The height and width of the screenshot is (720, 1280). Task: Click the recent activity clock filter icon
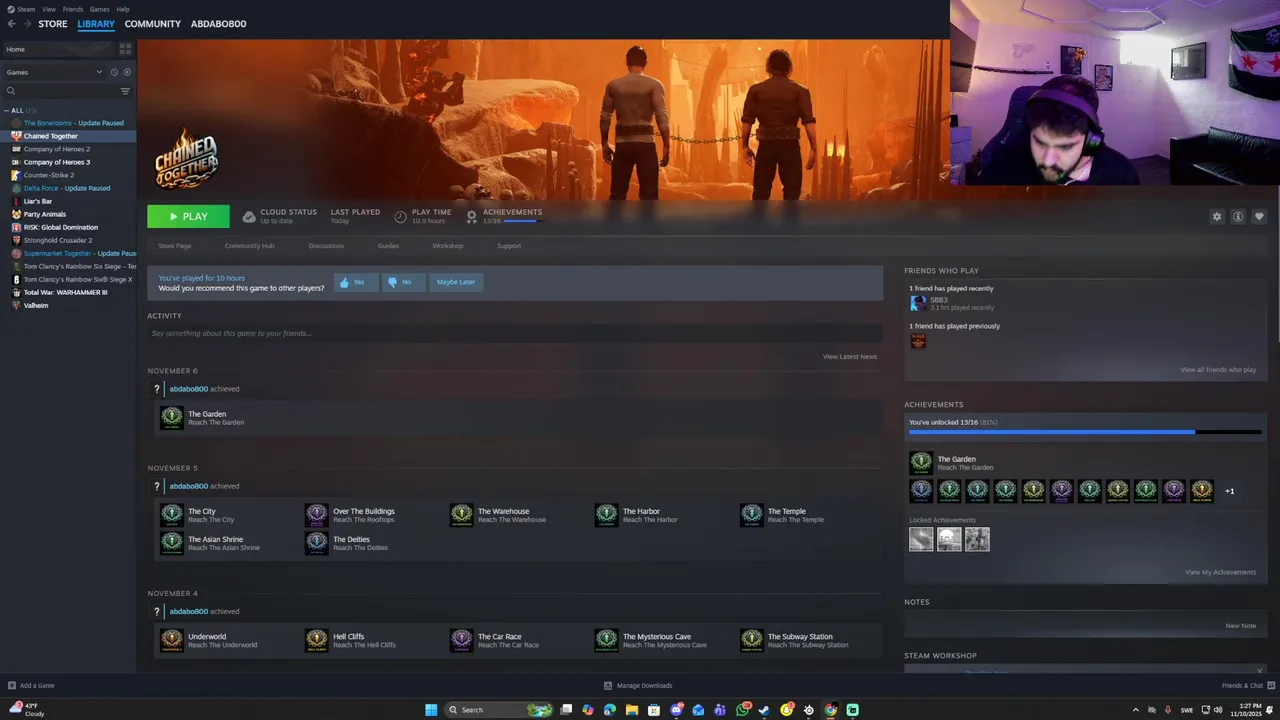(x=114, y=72)
